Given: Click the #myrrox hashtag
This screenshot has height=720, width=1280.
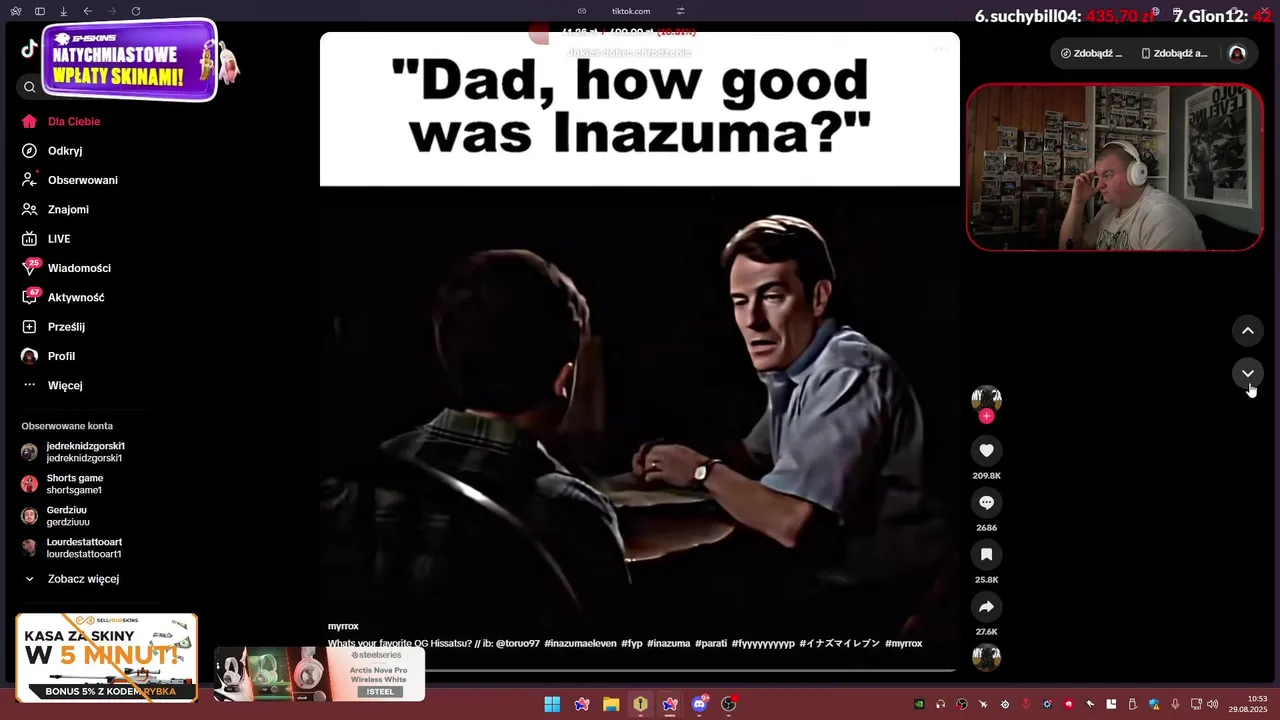Looking at the screenshot, I should click(903, 643).
